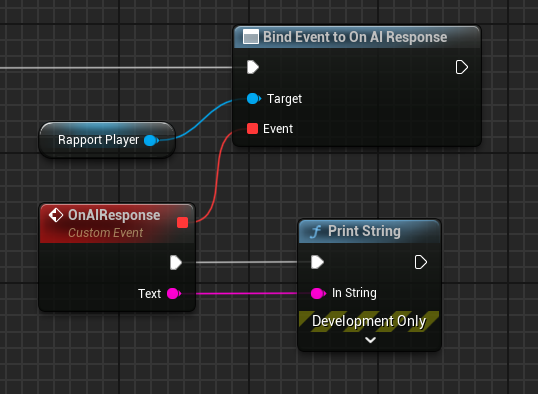
Task: Click the Rapport Player variable output pin
Action: pyautogui.click(x=151, y=140)
